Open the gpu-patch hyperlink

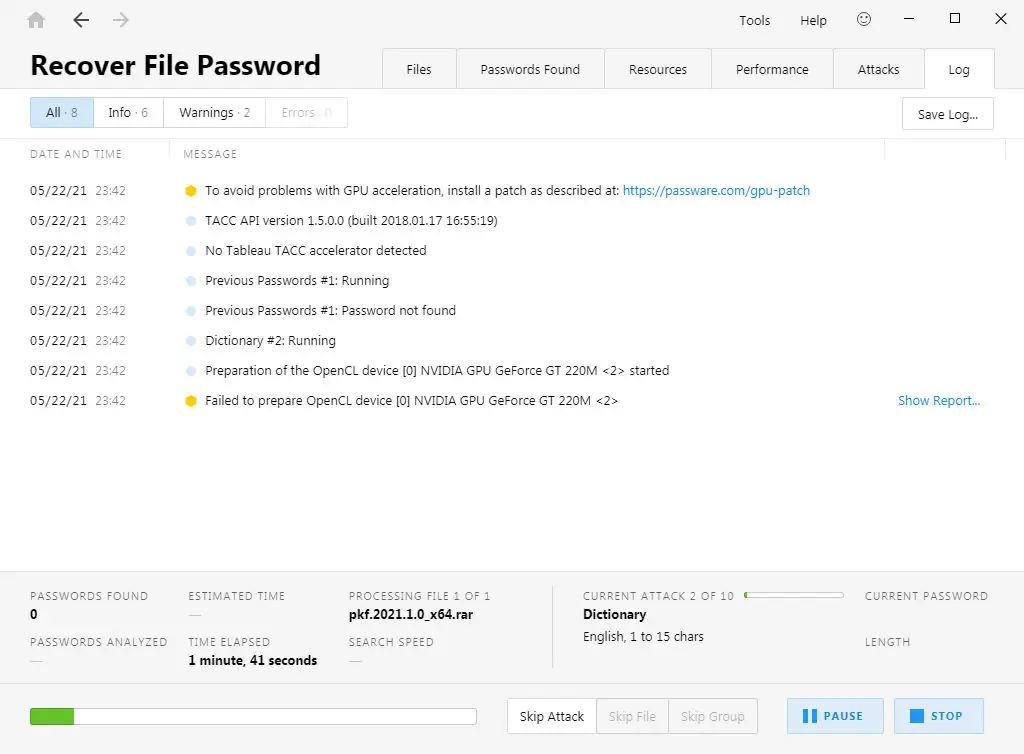[716, 190]
